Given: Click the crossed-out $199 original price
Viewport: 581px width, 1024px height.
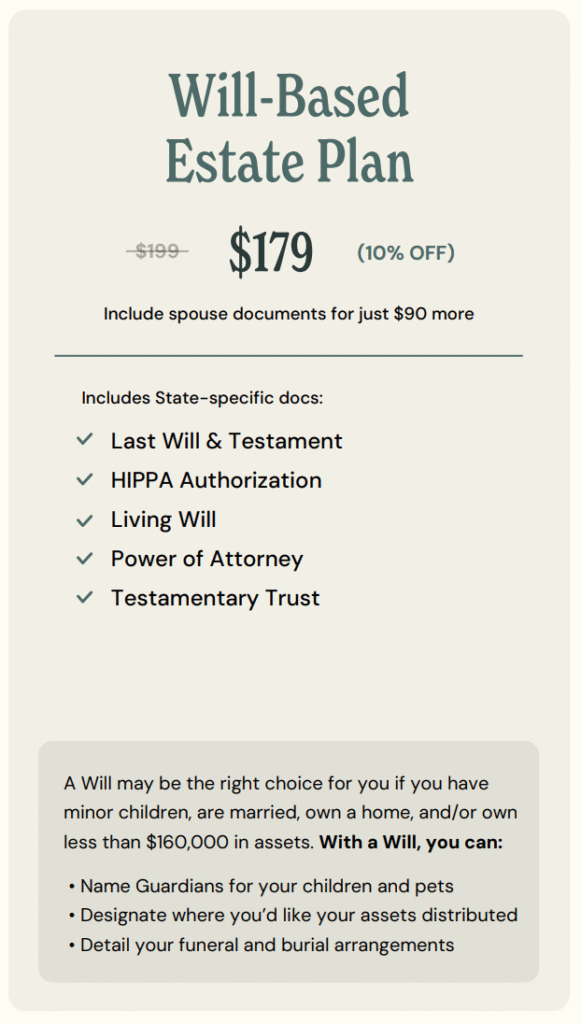Looking at the screenshot, I should pos(157,251).
